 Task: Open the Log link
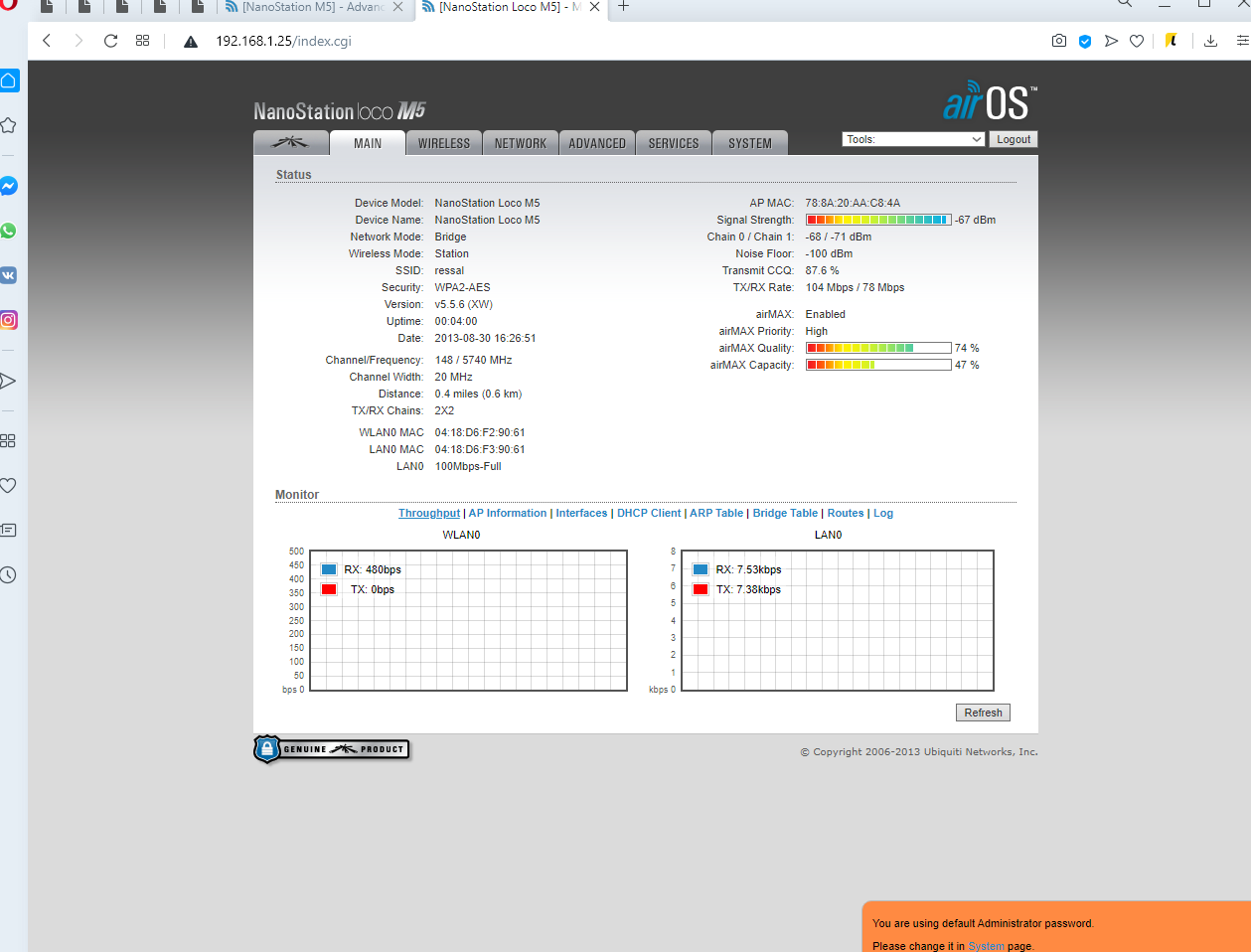click(x=883, y=513)
